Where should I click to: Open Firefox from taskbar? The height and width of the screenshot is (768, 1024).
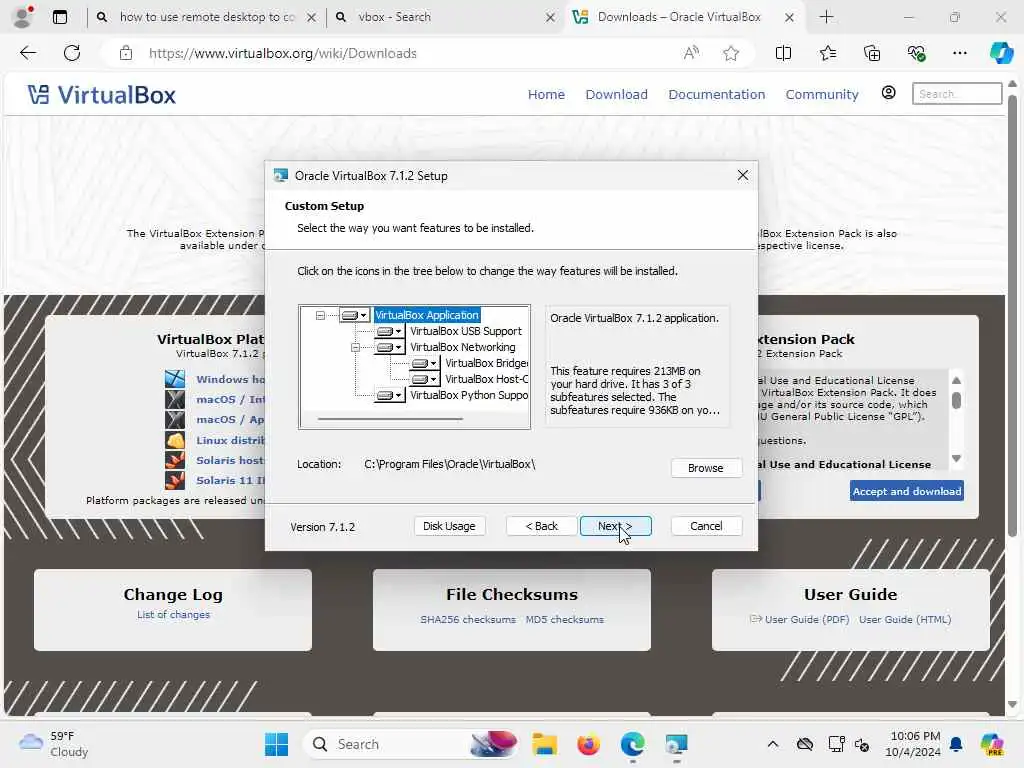tap(588, 744)
